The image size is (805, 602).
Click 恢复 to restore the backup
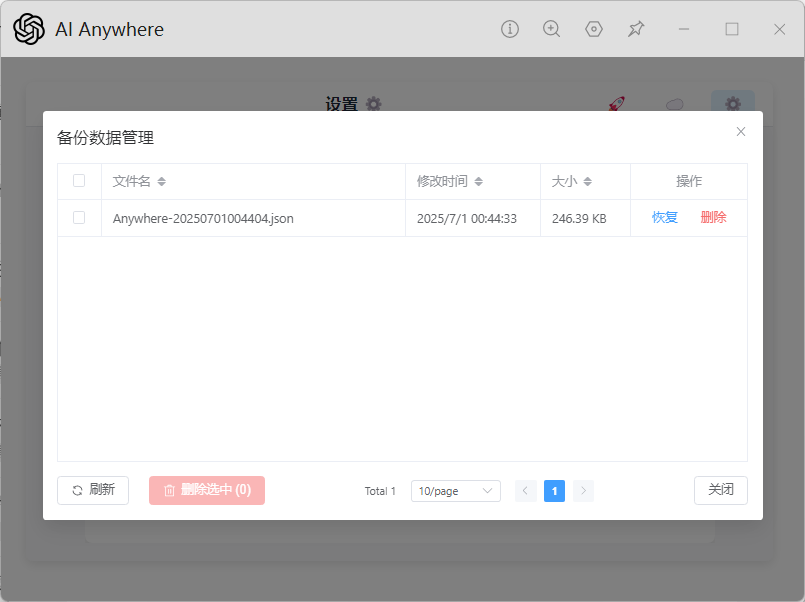(665, 218)
